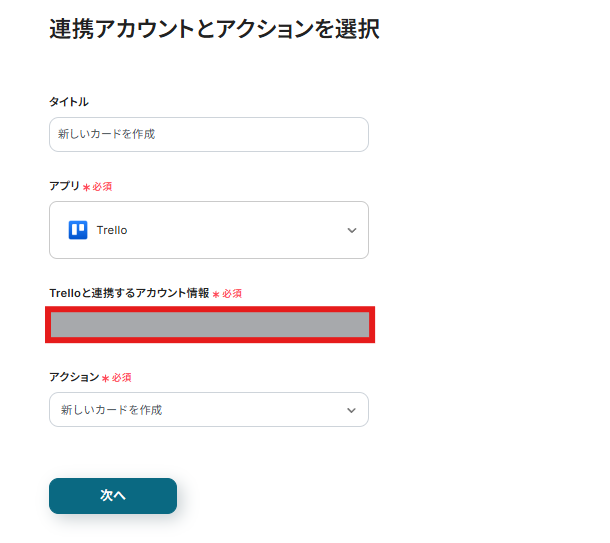610x543 pixels.
Task: Click the アプリ field label
Action: [64, 186]
